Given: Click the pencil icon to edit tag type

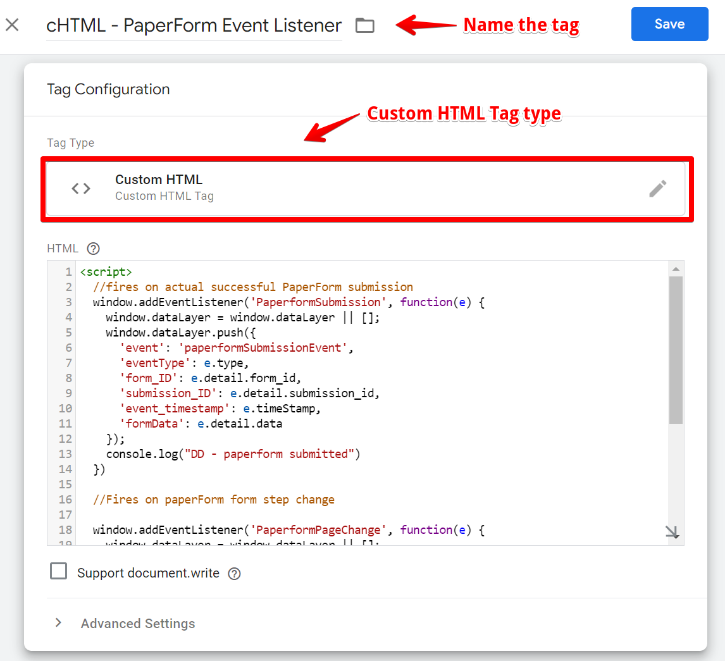Looking at the screenshot, I should pyautogui.click(x=657, y=188).
